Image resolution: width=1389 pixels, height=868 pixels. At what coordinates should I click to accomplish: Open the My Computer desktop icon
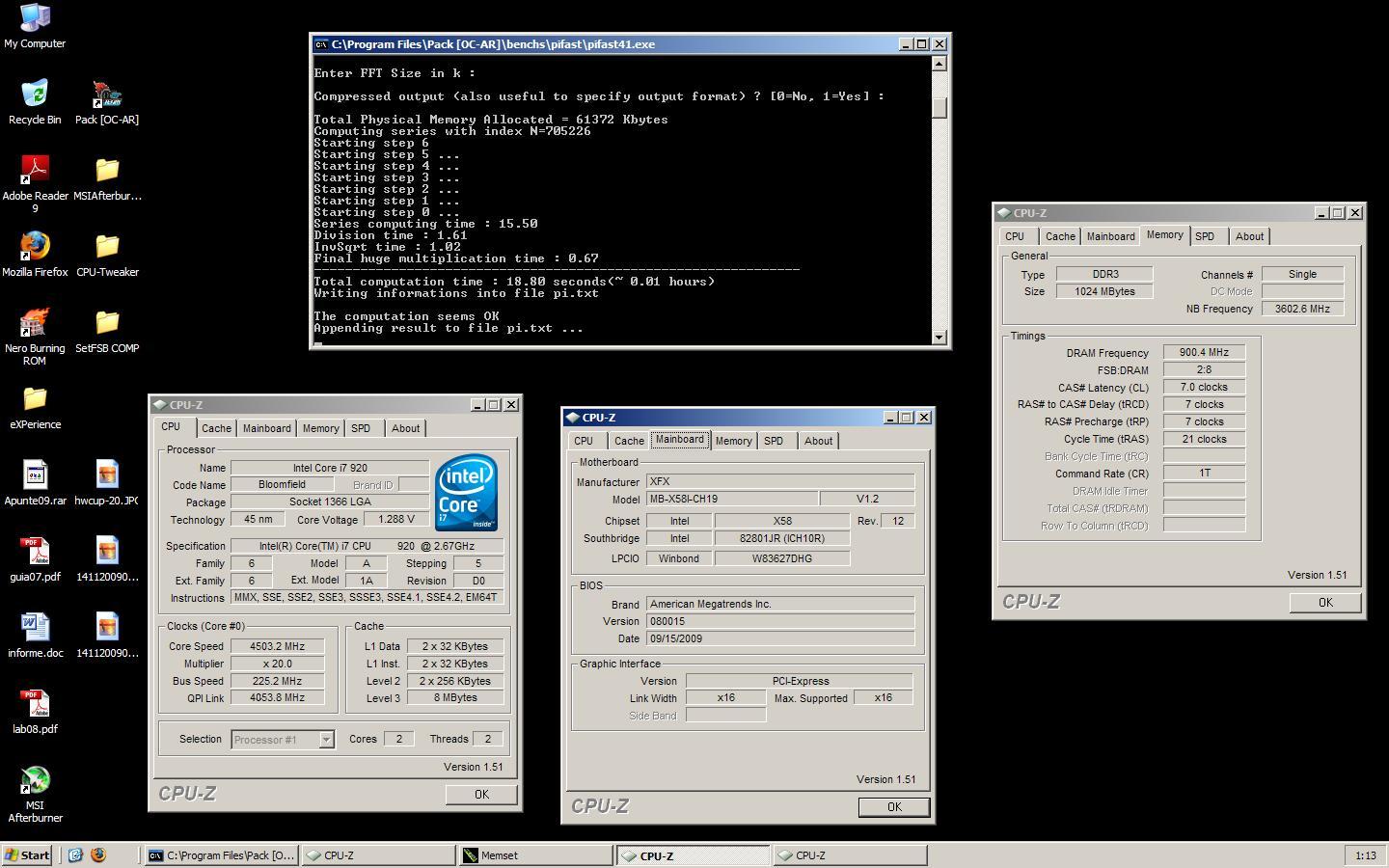click(35, 26)
